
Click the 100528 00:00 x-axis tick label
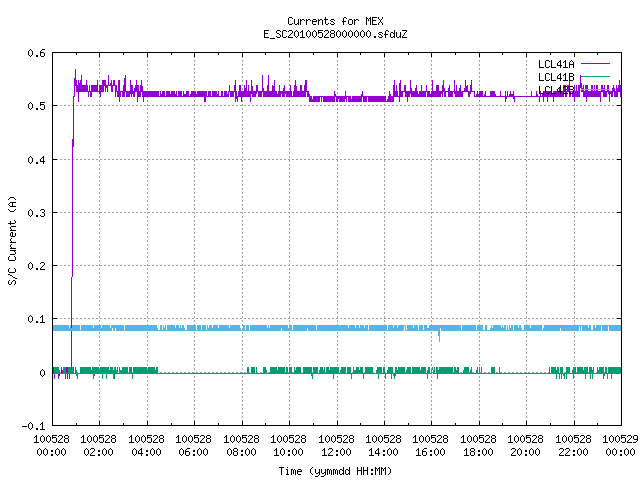pyautogui.click(x=51, y=446)
